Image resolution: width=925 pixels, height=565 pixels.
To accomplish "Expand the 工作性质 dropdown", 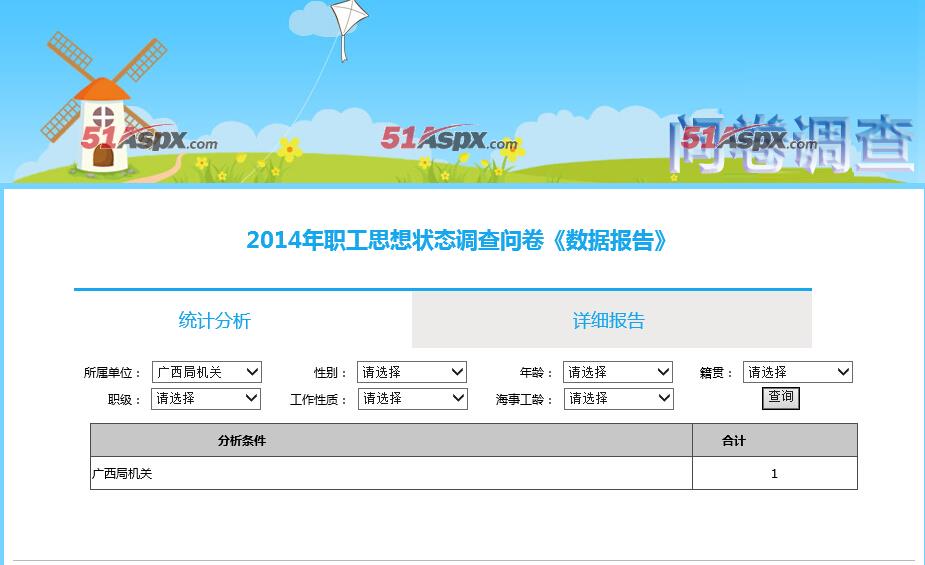I will (x=413, y=399).
